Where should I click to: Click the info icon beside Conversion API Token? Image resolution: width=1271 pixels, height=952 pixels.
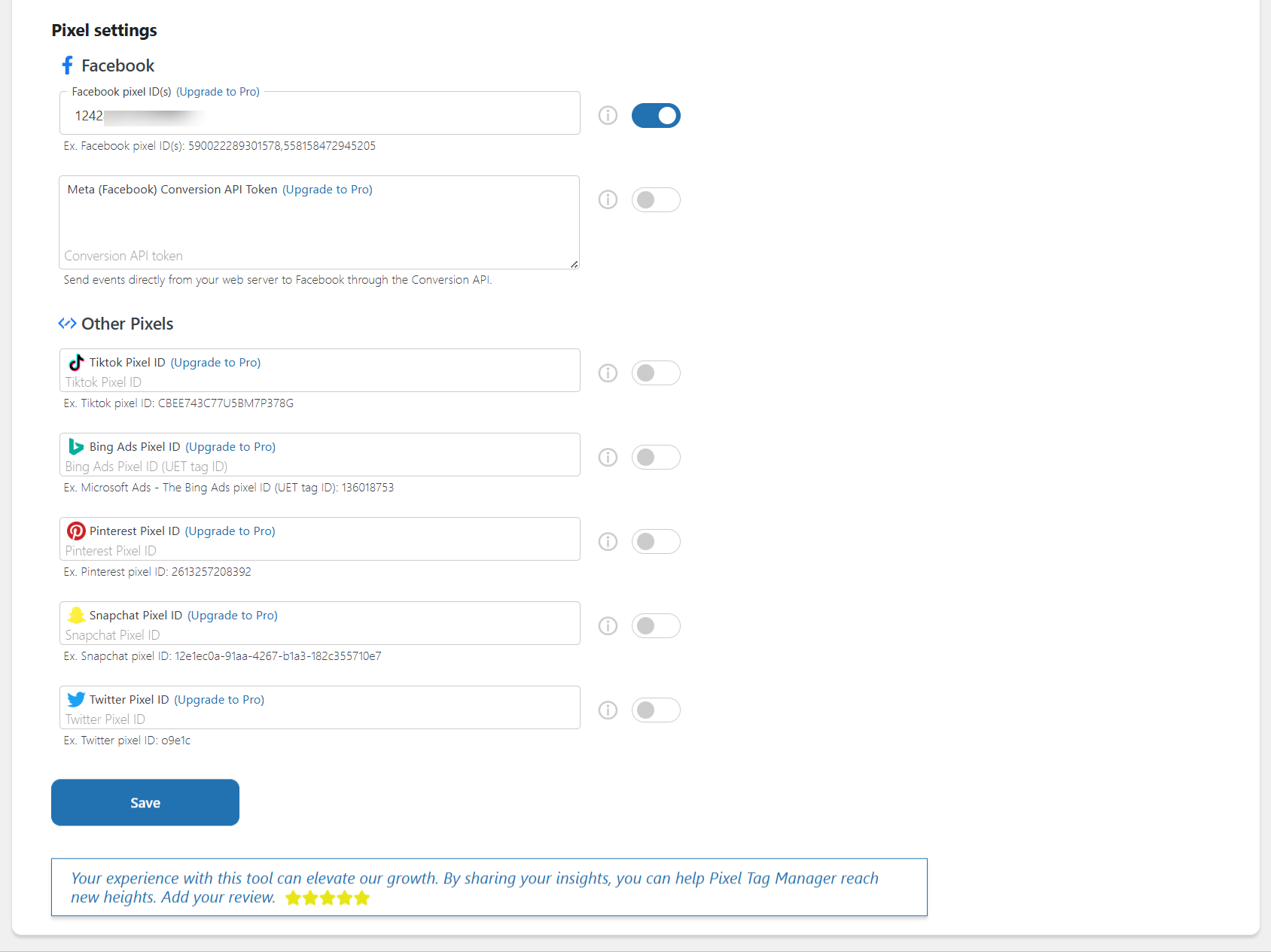click(608, 199)
